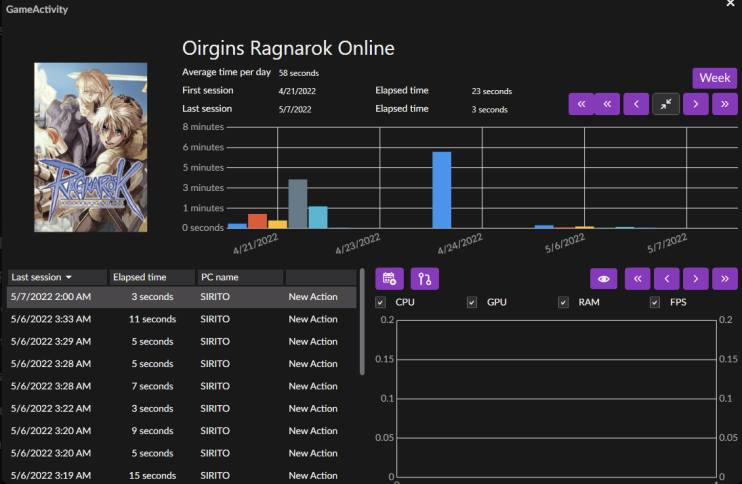Click the first session date 4/21/2022 in the stats
742x484 pixels.
click(x=297, y=91)
